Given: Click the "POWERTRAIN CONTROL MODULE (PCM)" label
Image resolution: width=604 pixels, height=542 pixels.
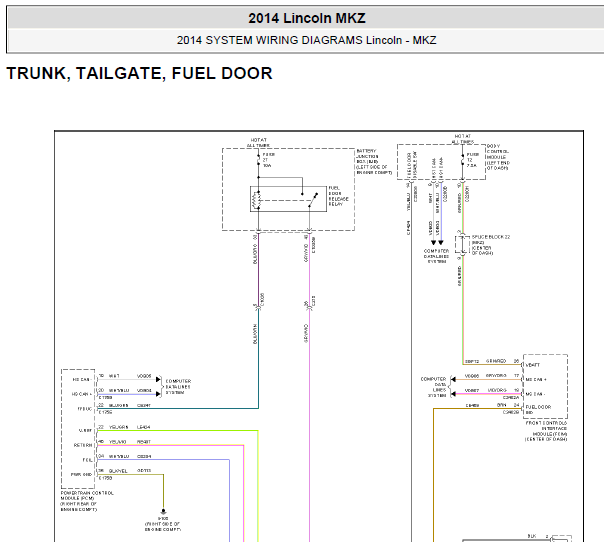Looking at the screenshot, I should click(x=87, y=501).
